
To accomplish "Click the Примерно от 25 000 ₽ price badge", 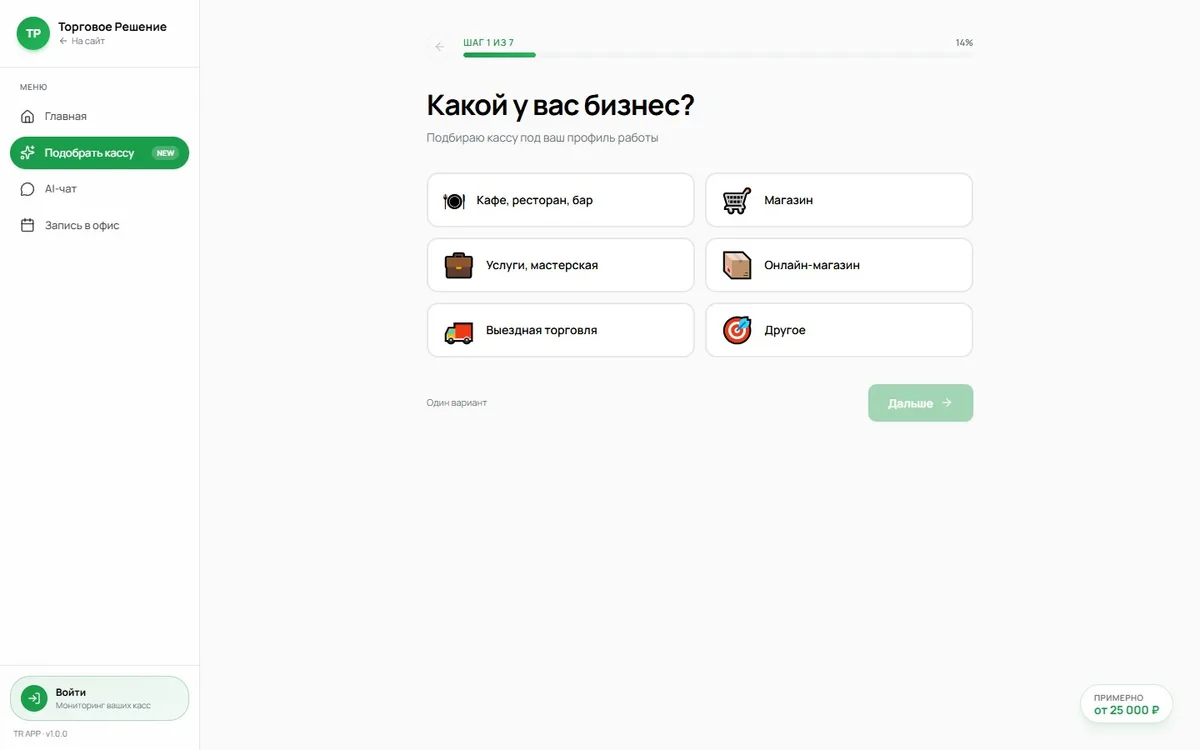I will 1126,704.
